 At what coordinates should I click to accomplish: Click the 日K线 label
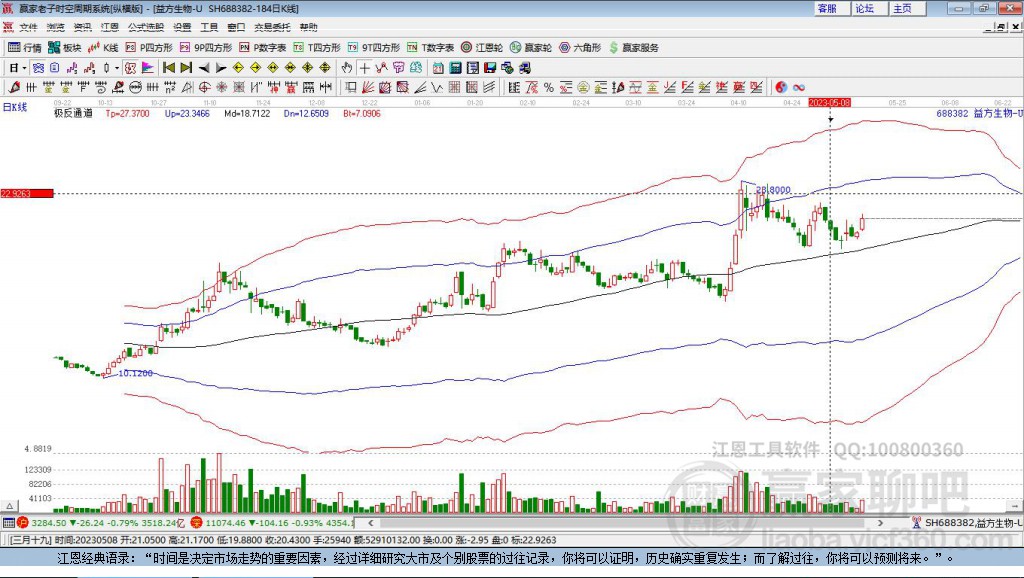pos(14,107)
